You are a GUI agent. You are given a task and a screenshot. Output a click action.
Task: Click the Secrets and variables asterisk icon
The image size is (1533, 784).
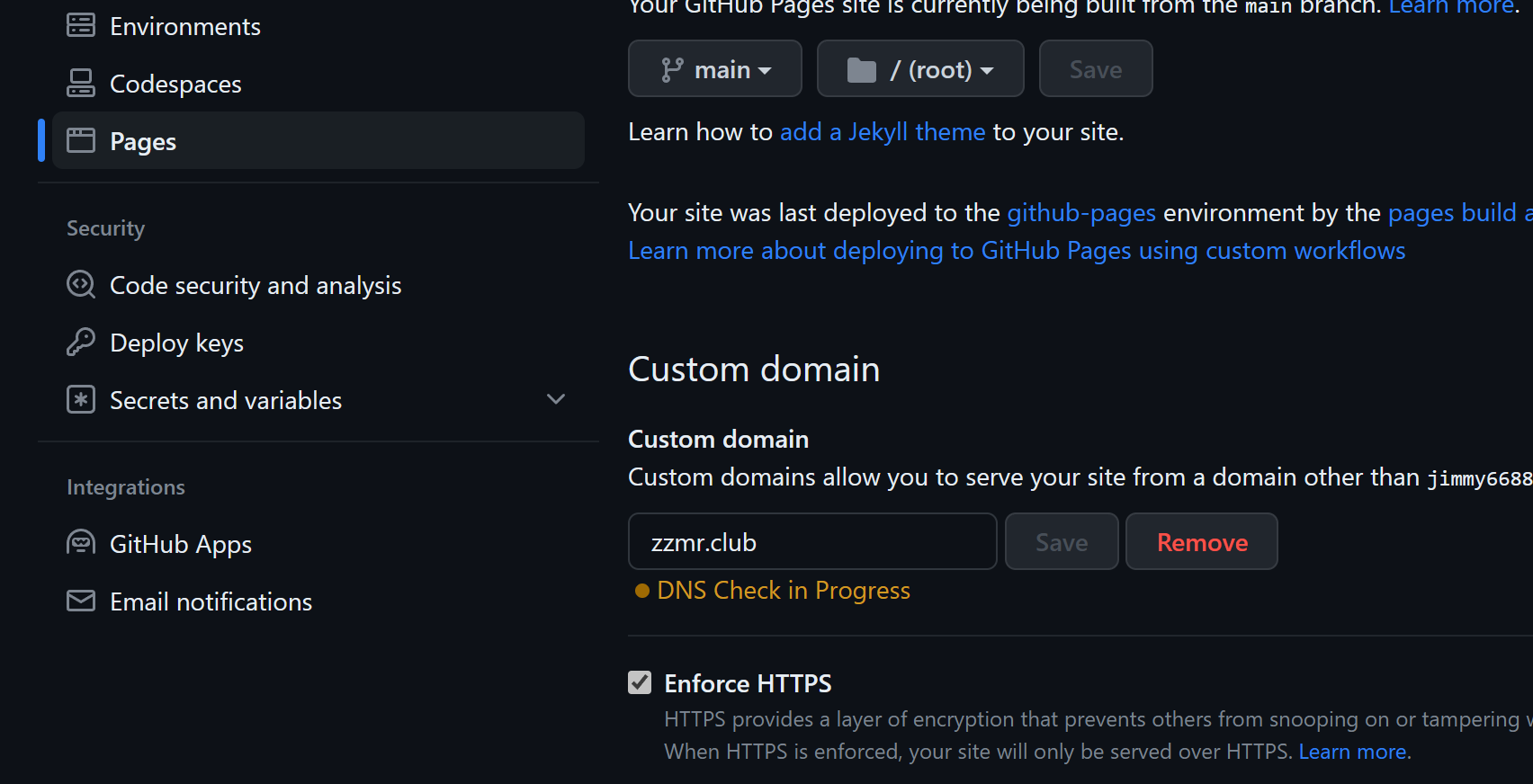(x=81, y=399)
